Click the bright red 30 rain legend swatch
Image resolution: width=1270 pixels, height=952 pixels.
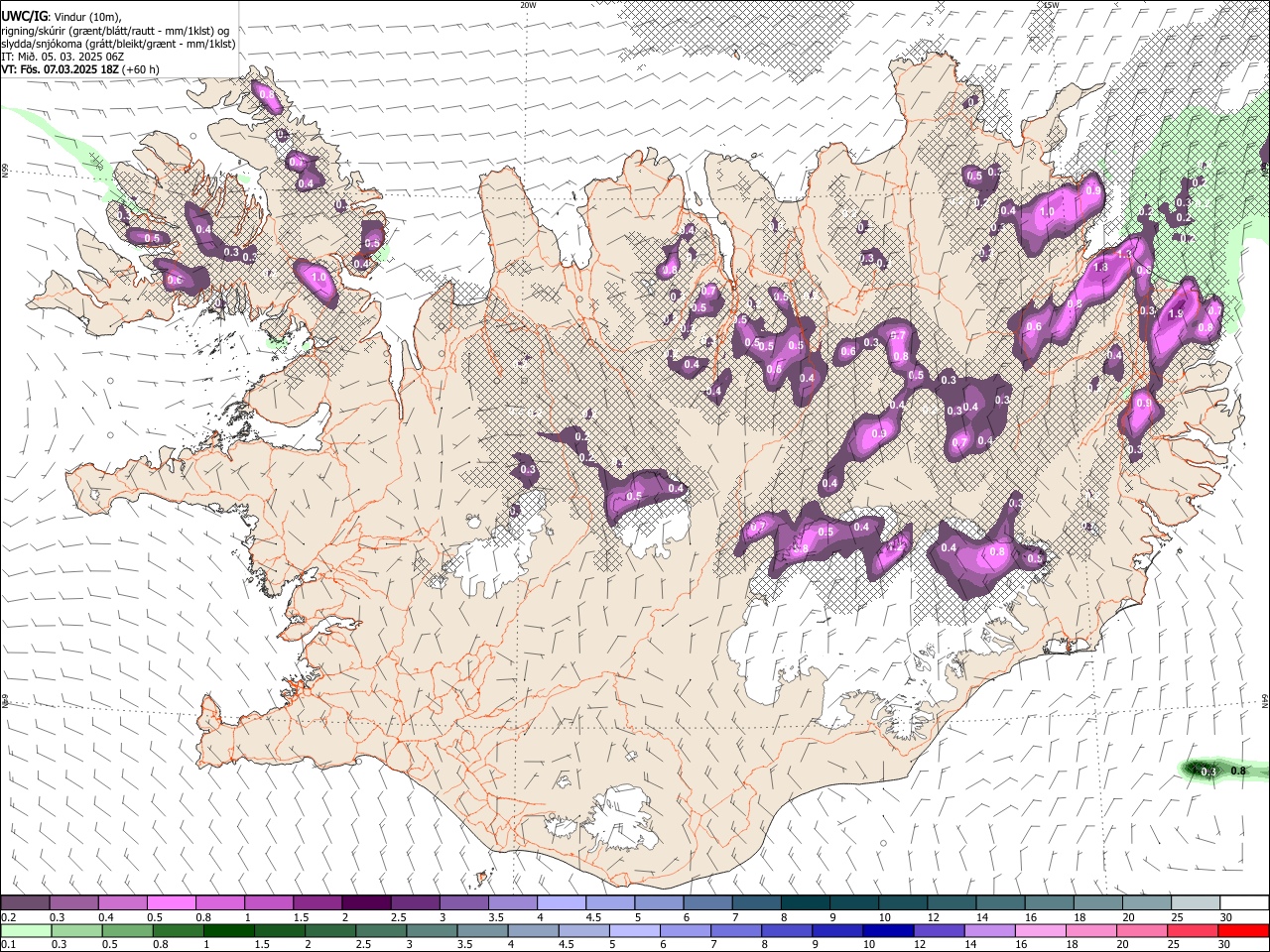[1244, 931]
